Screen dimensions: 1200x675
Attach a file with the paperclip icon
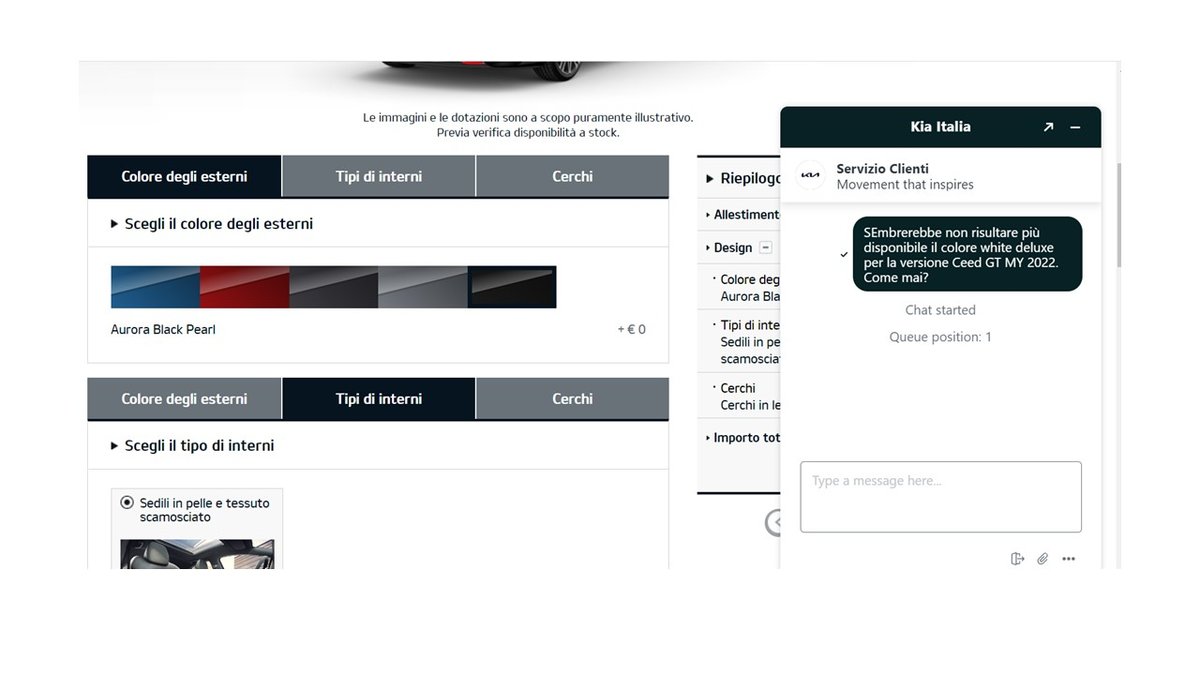[1042, 559]
